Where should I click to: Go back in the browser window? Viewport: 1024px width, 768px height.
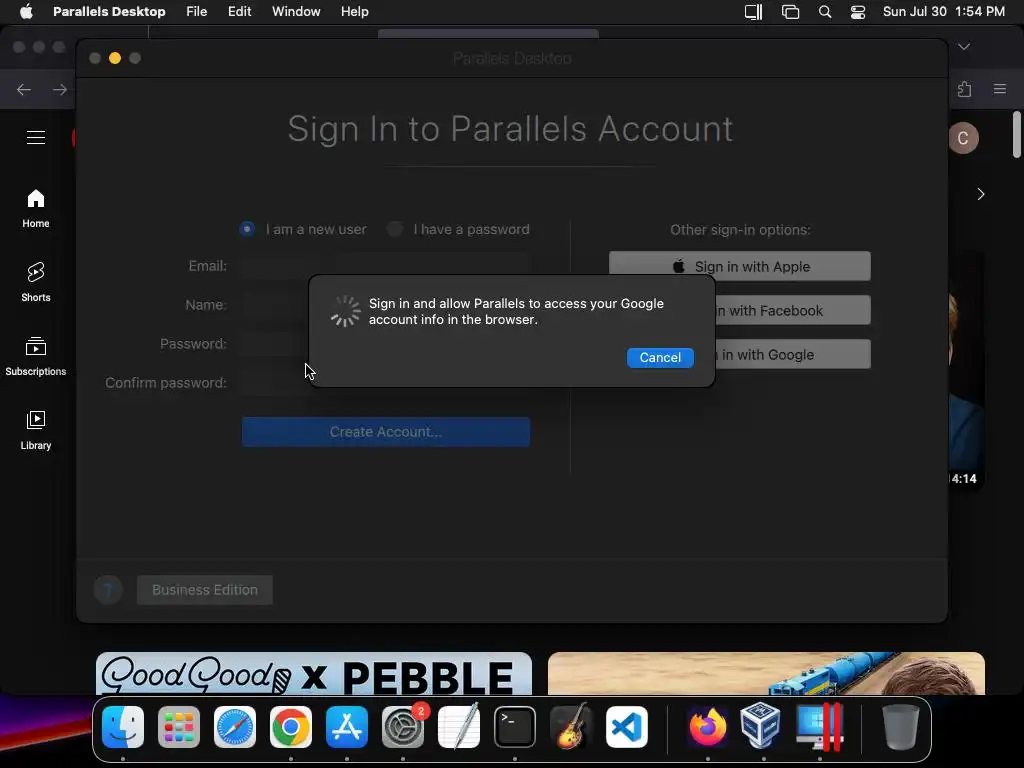click(24, 89)
